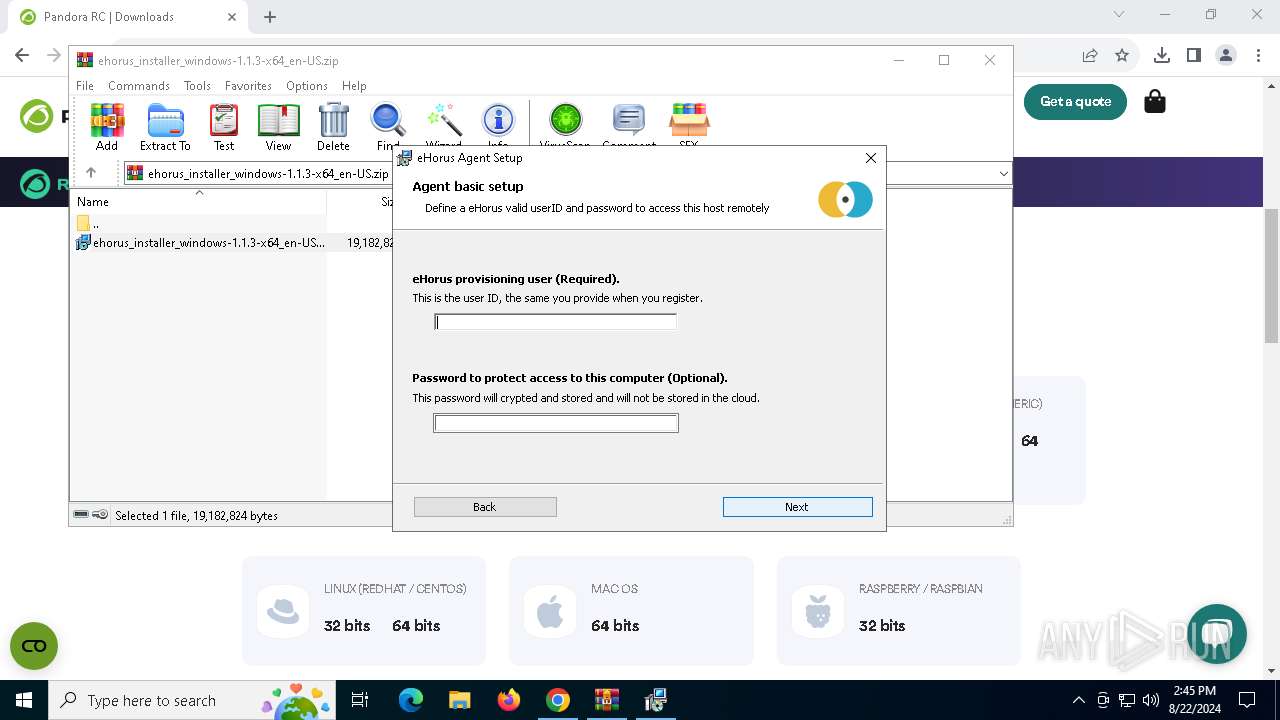Switch to the installer taskbar icon
The width and height of the screenshot is (1280, 720).
coord(655,700)
